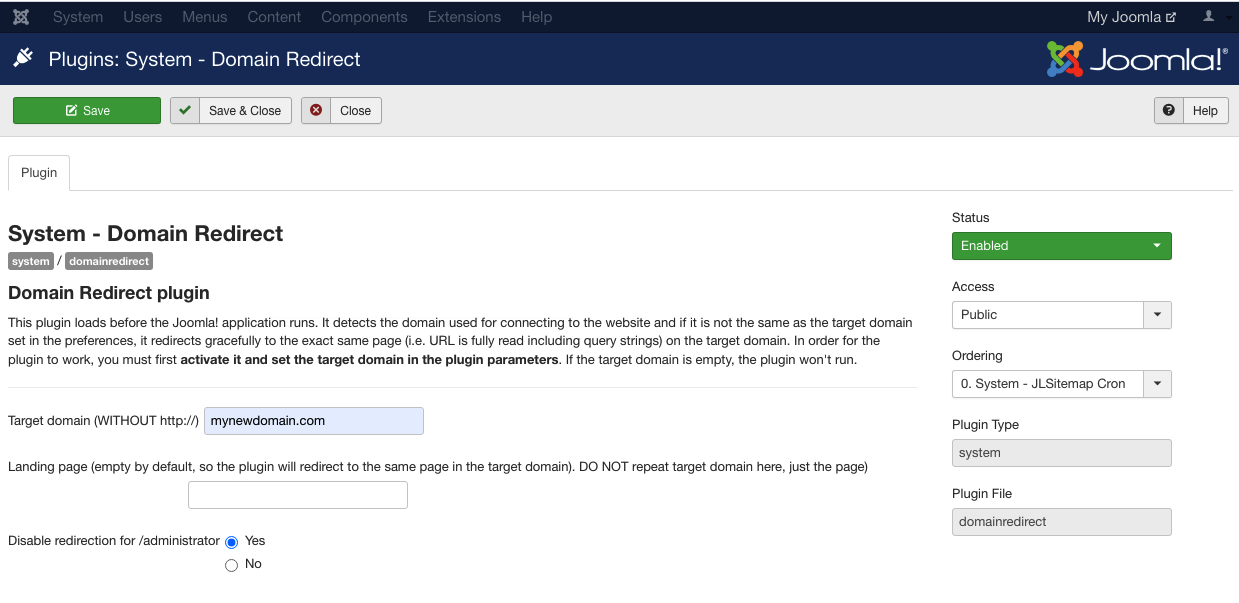Open the My Joomla site link
The image size is (1239, 603).
1131,17
